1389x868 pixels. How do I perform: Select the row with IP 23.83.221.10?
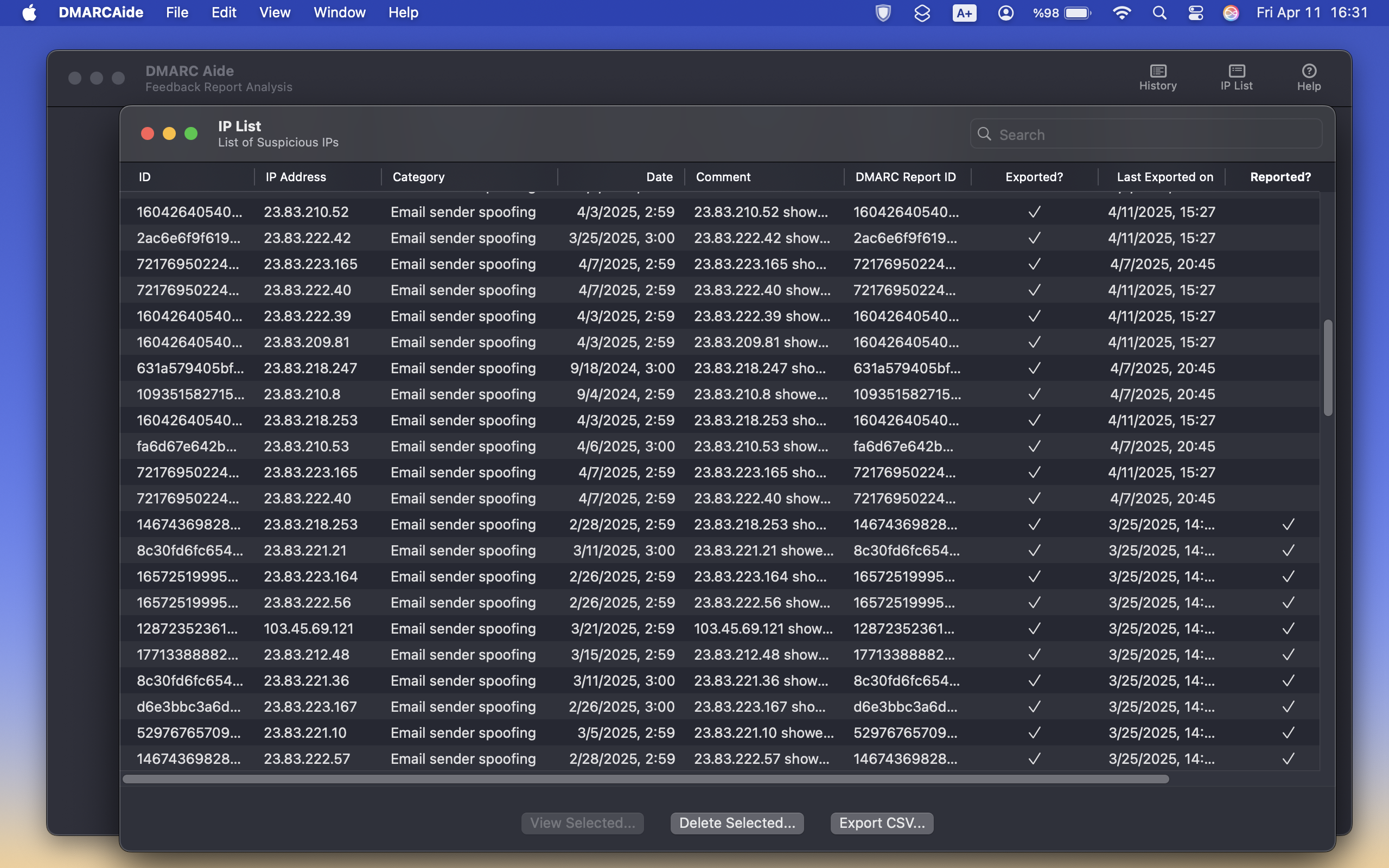click(x=720, y=732)
